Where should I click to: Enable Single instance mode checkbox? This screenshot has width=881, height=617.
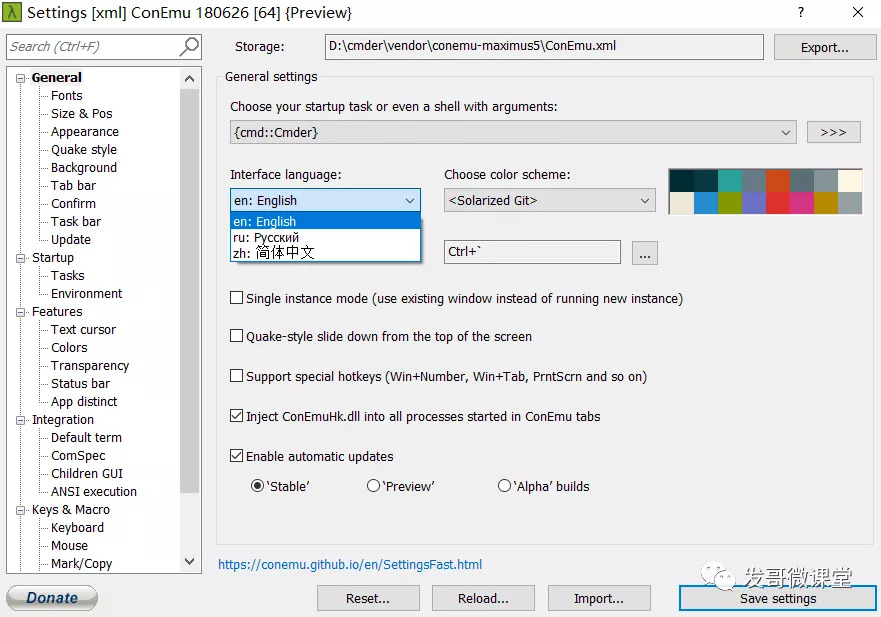point(237,298)
